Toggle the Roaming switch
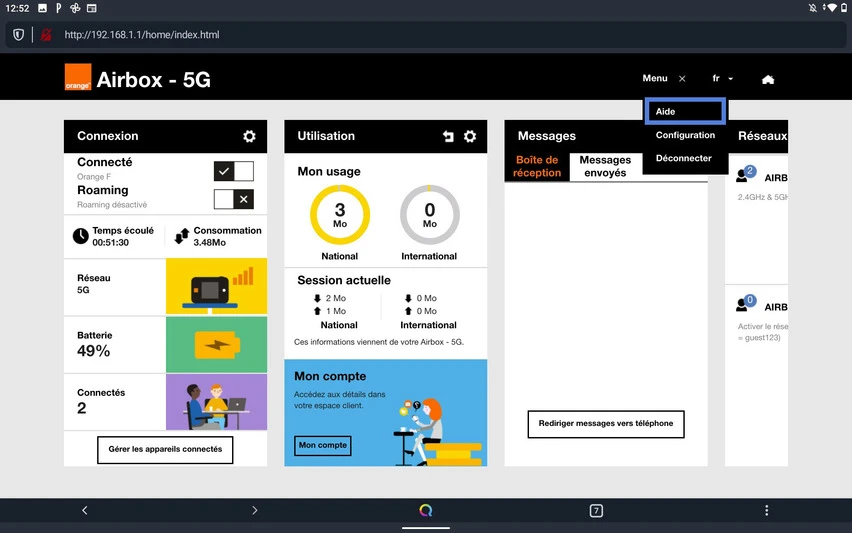 point(234,199)
